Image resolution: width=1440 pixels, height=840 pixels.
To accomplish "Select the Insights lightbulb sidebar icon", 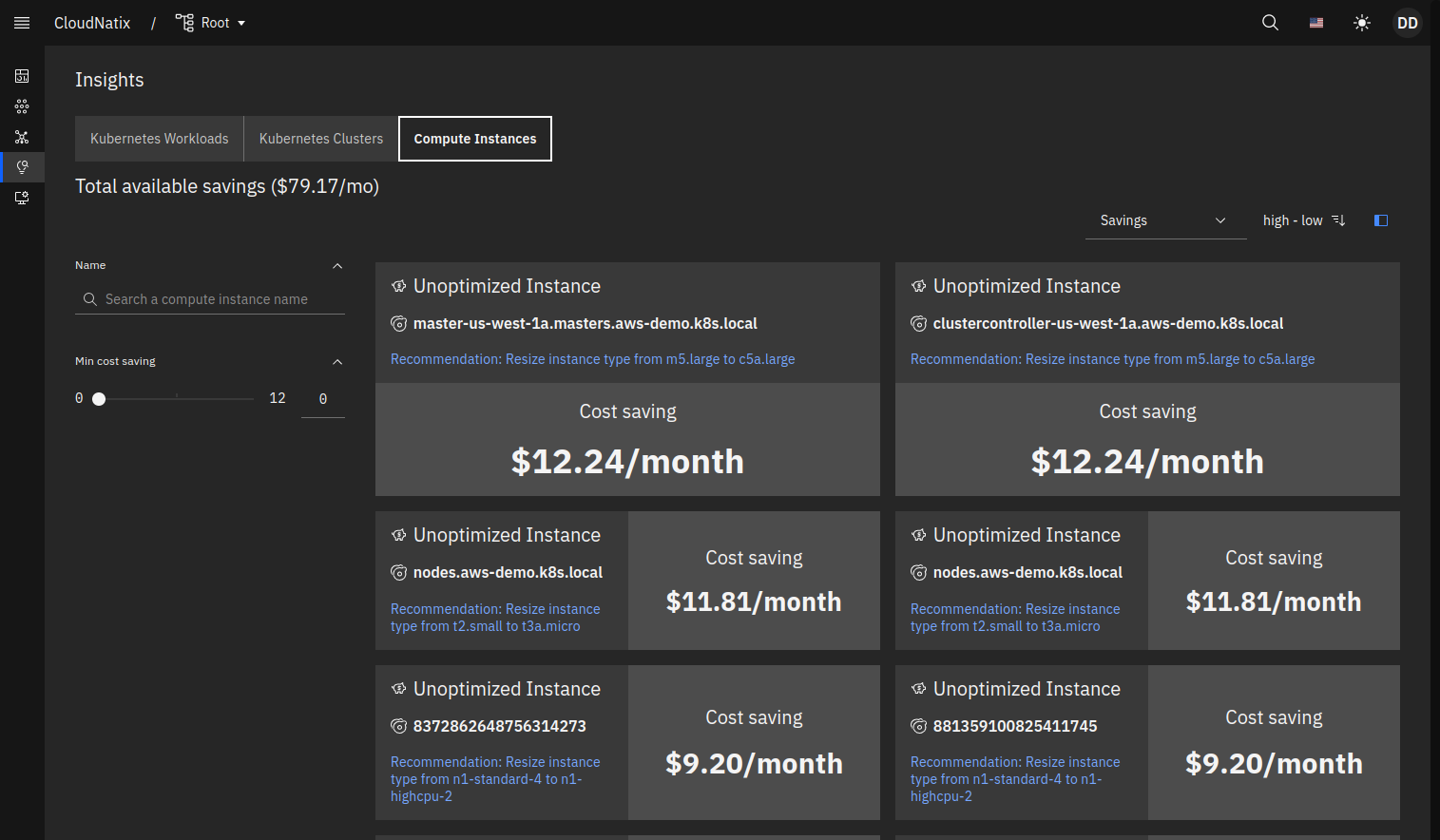I will point(22,167).
